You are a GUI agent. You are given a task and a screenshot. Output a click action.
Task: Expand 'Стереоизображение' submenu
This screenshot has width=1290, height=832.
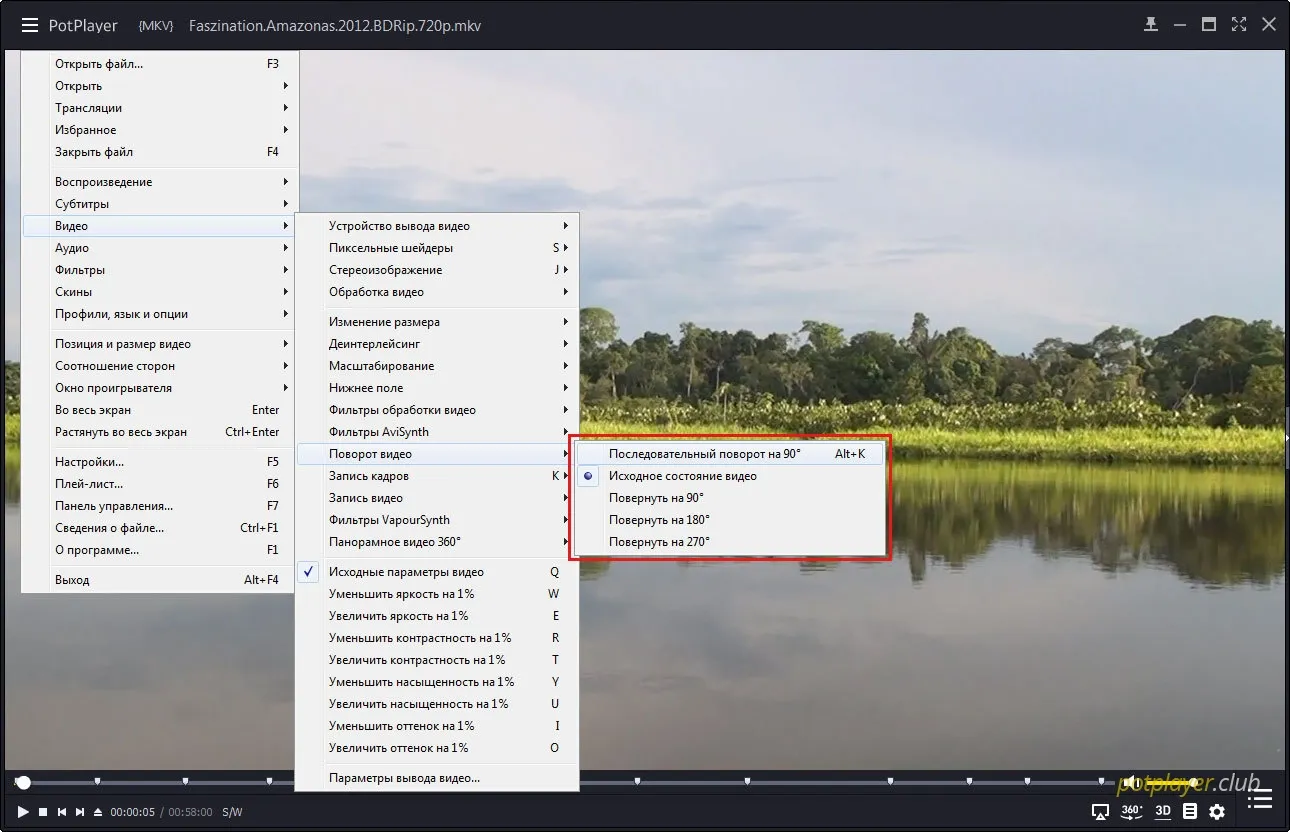tap(437, 270)
